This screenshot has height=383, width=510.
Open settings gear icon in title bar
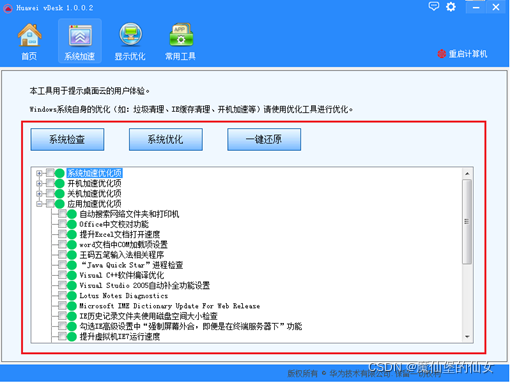point(451,7)
